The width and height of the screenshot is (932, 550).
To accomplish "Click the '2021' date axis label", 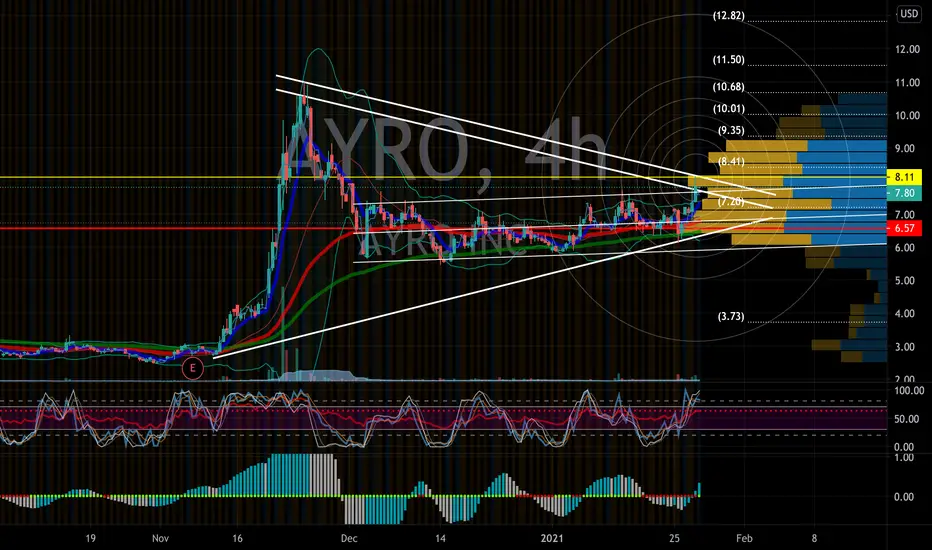I will pos(552,539).
